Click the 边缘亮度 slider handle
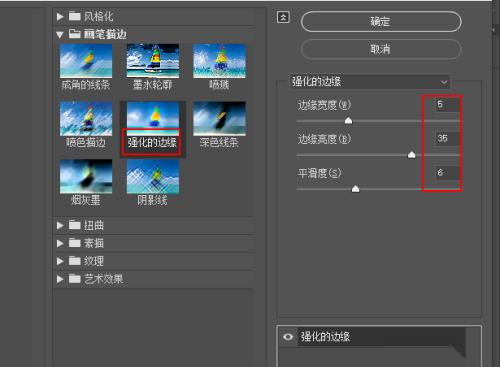The width and height of the screenshot is (500, 367). point(412,155)
